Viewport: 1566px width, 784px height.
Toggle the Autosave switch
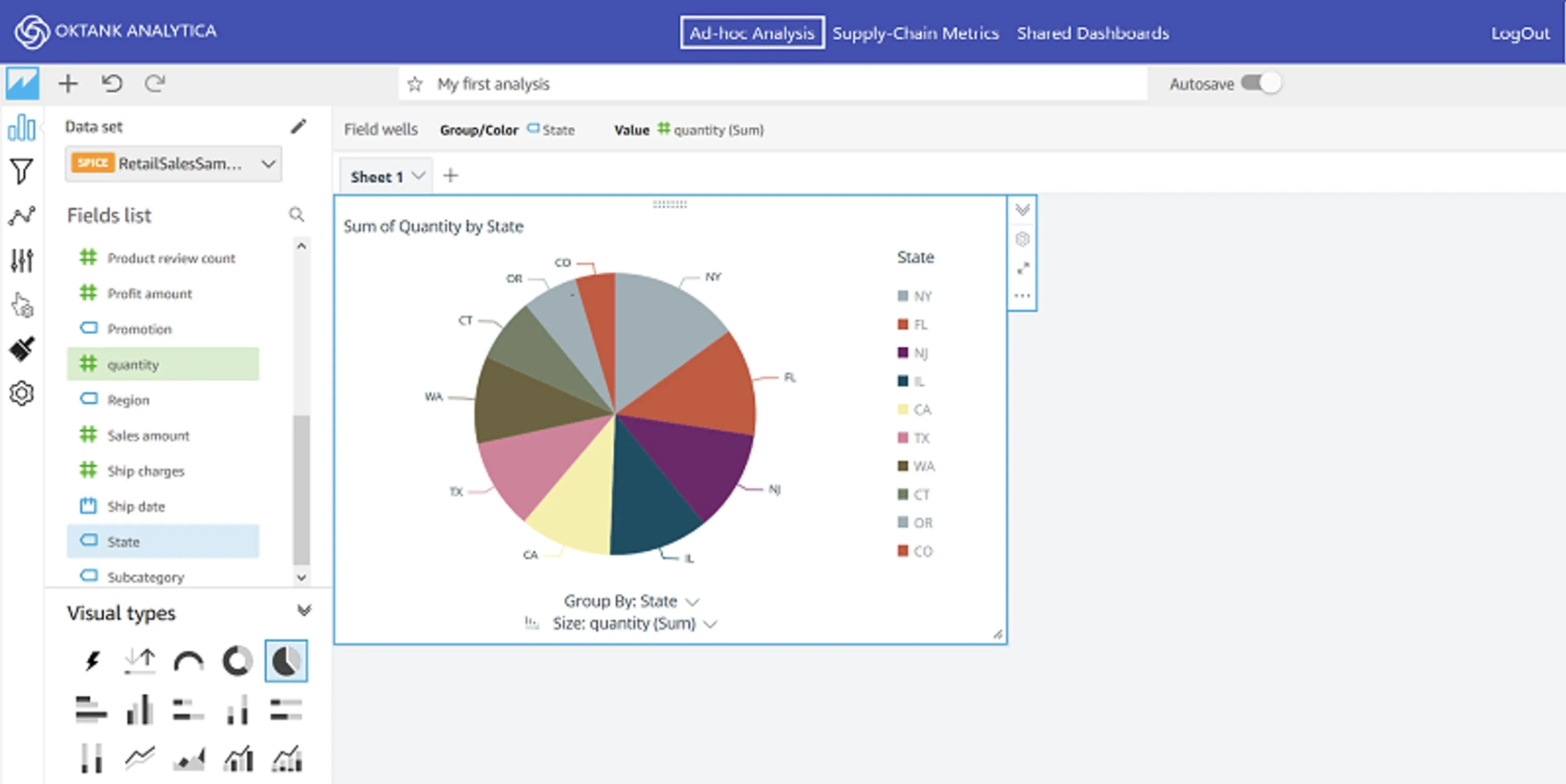[x=1260, y=83]
